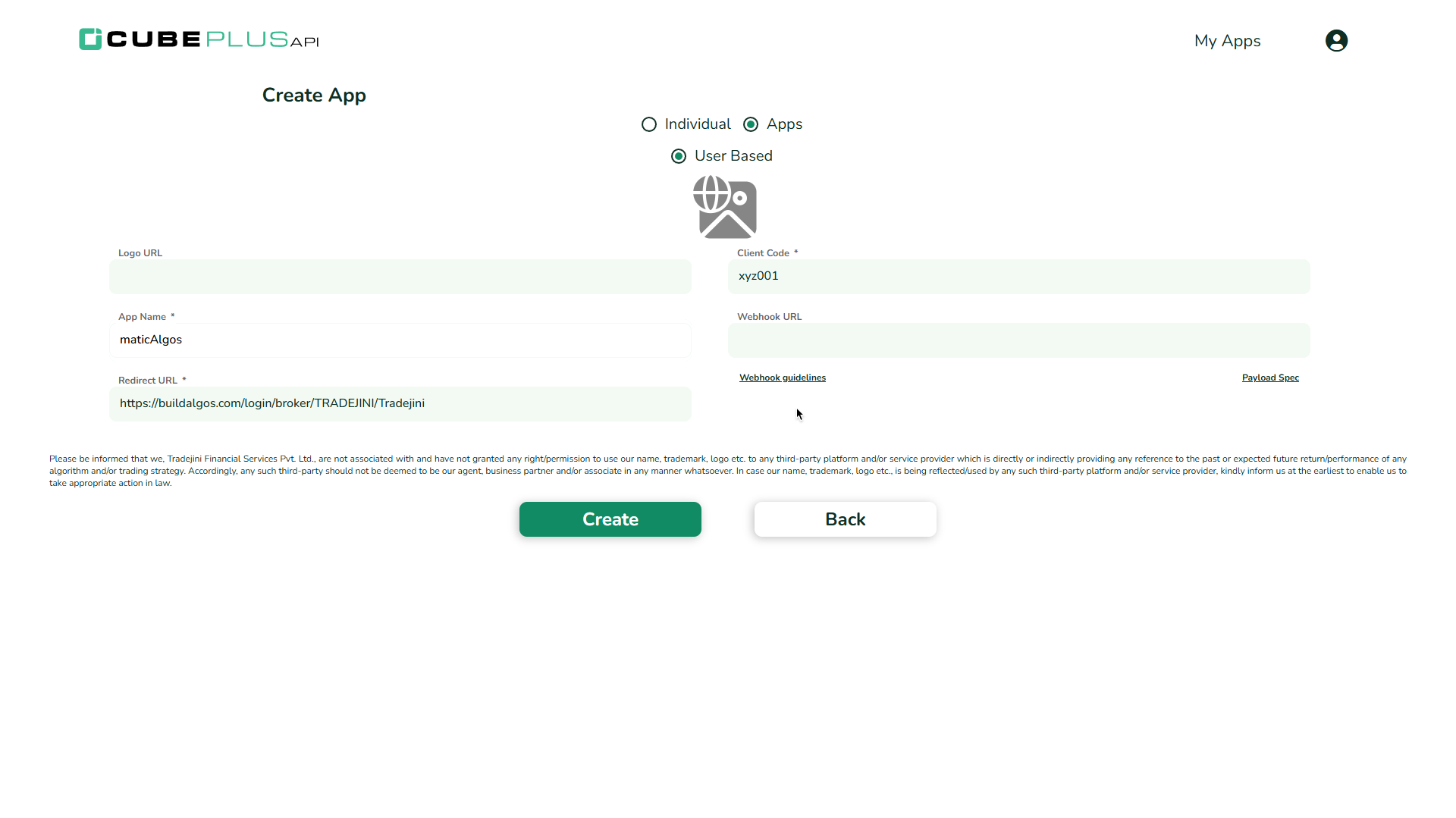Toggle the User Based radio button
The image size is (1456, 818).
[x=679, y=156]
